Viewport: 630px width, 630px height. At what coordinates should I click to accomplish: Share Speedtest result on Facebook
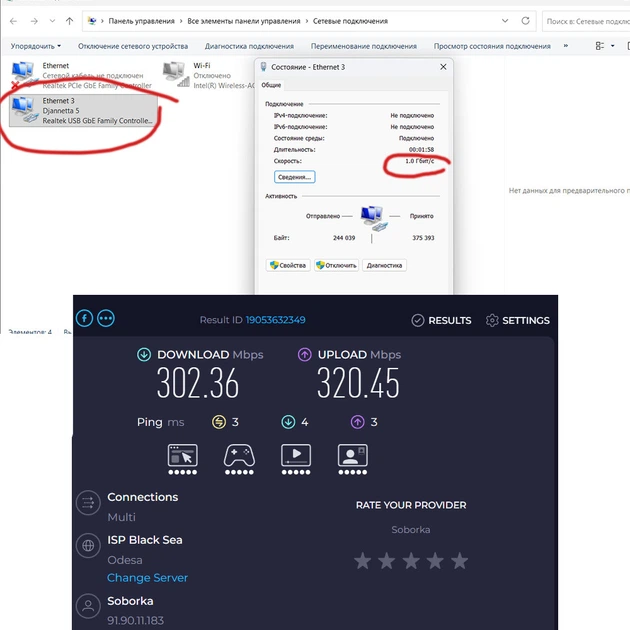(x=84, y=319)
